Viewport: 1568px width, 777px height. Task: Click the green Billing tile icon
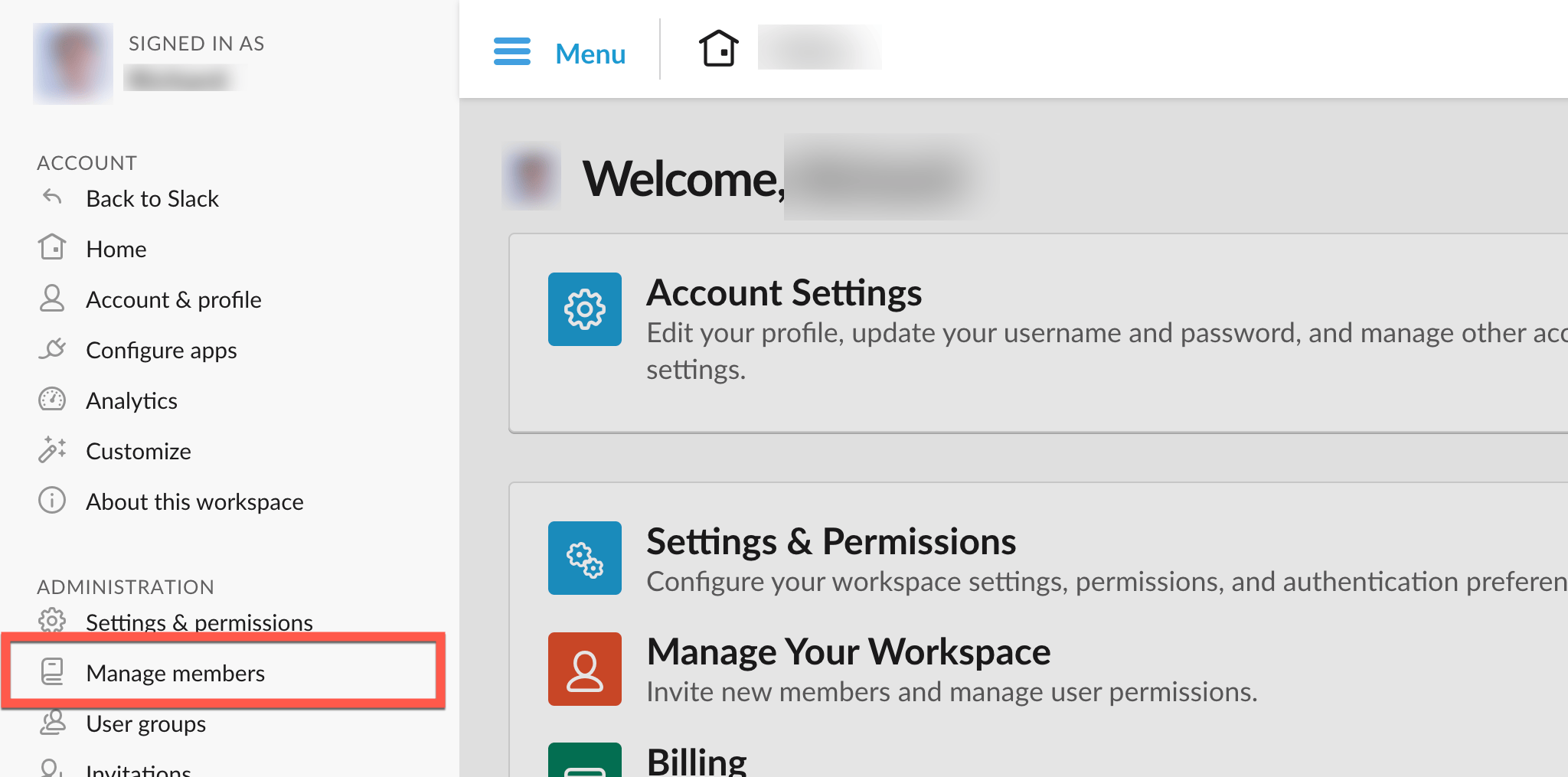coord(585,759)
